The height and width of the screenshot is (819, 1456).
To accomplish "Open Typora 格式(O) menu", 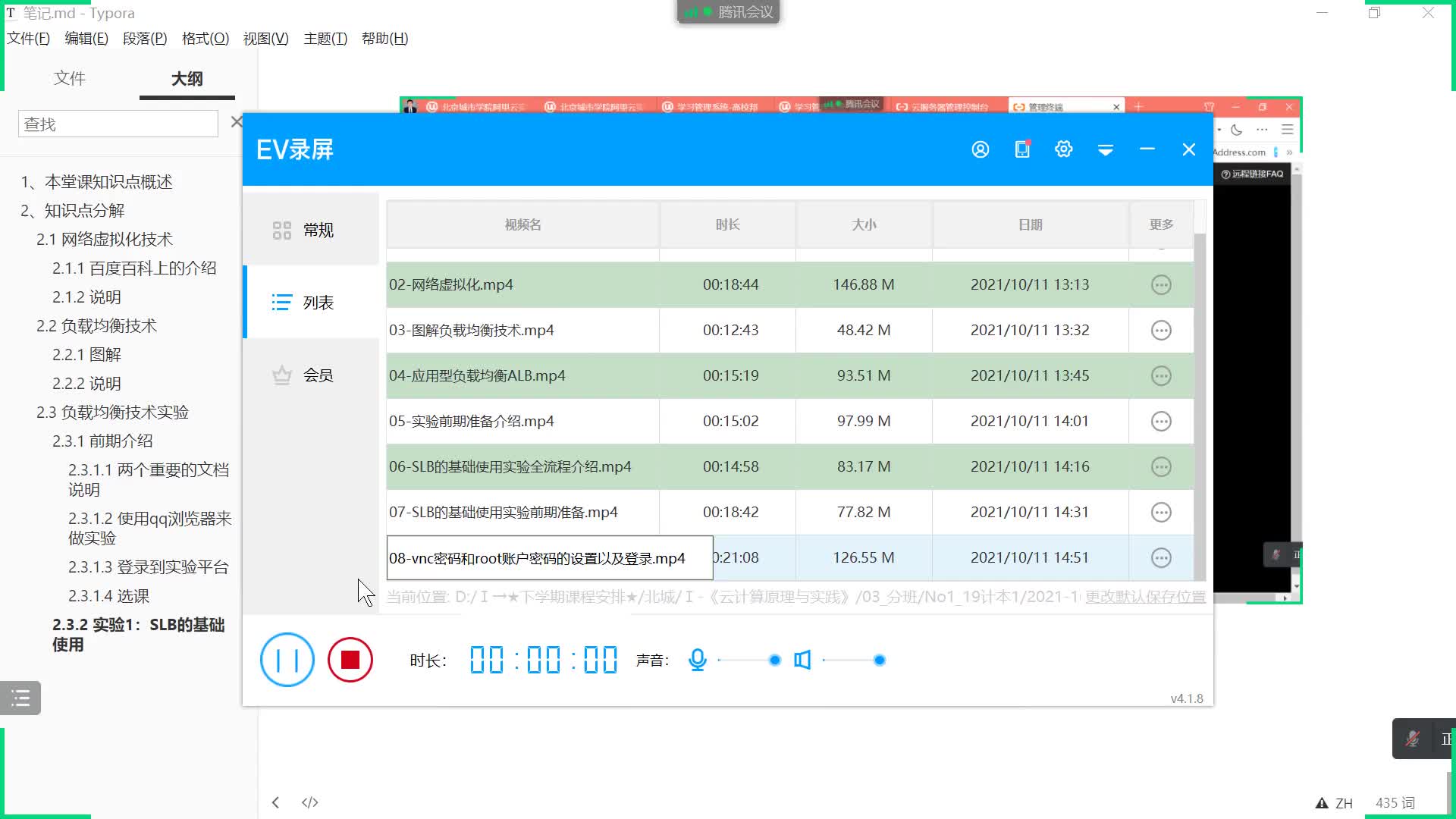I will click(x=206, y=38).
